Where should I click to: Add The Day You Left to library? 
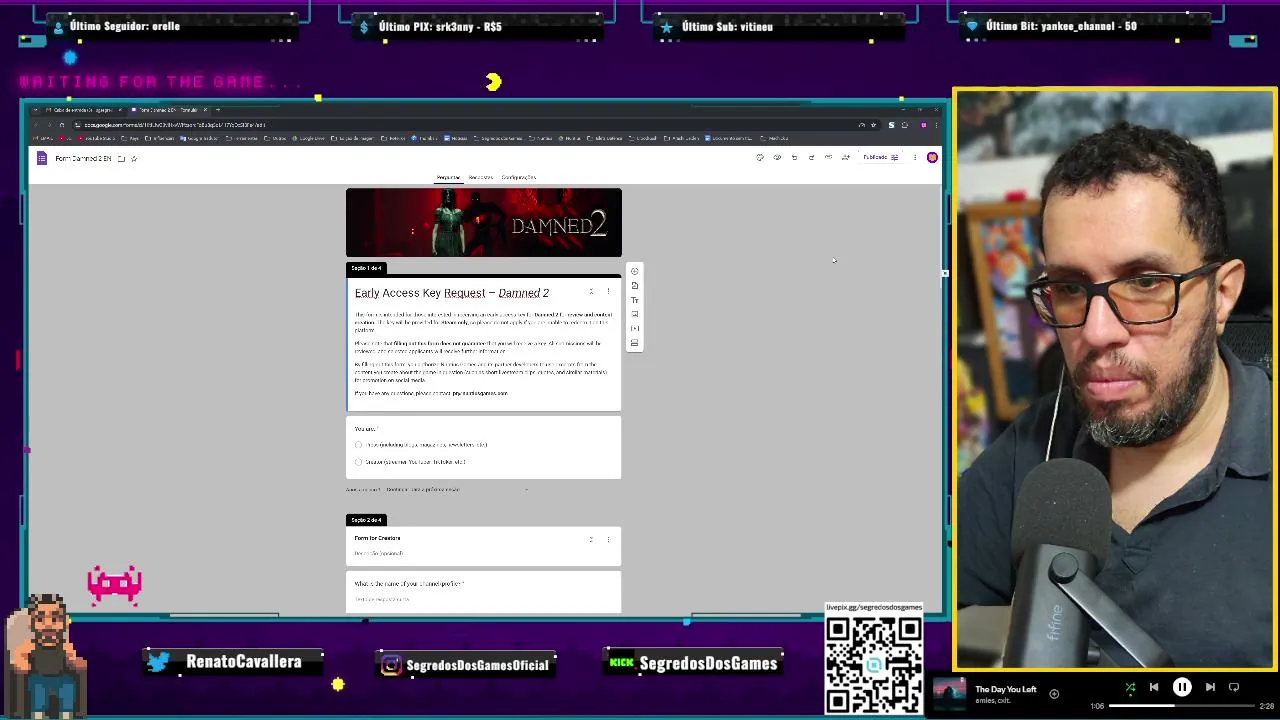1054,693
